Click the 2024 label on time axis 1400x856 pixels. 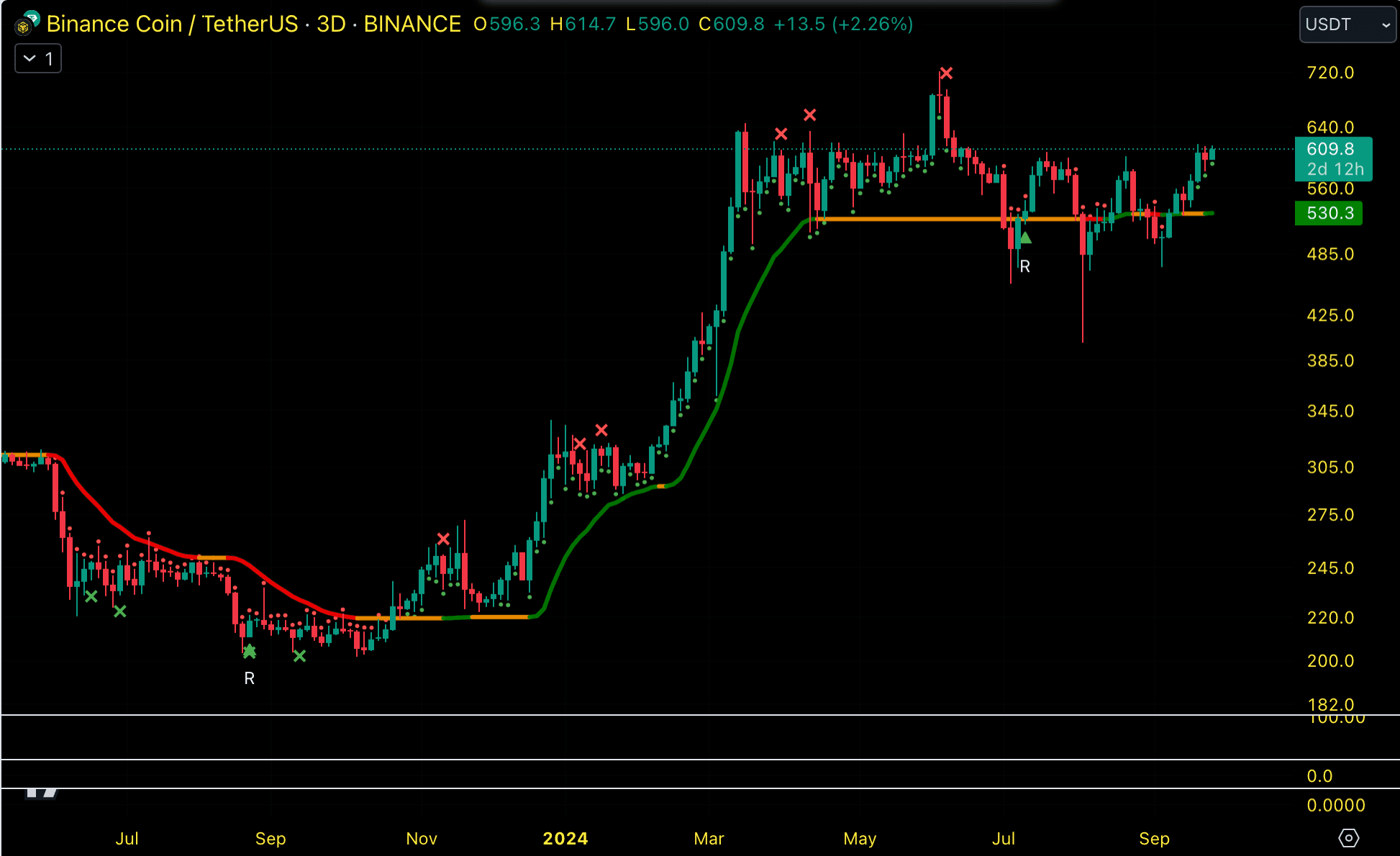(x=565, y=839)
